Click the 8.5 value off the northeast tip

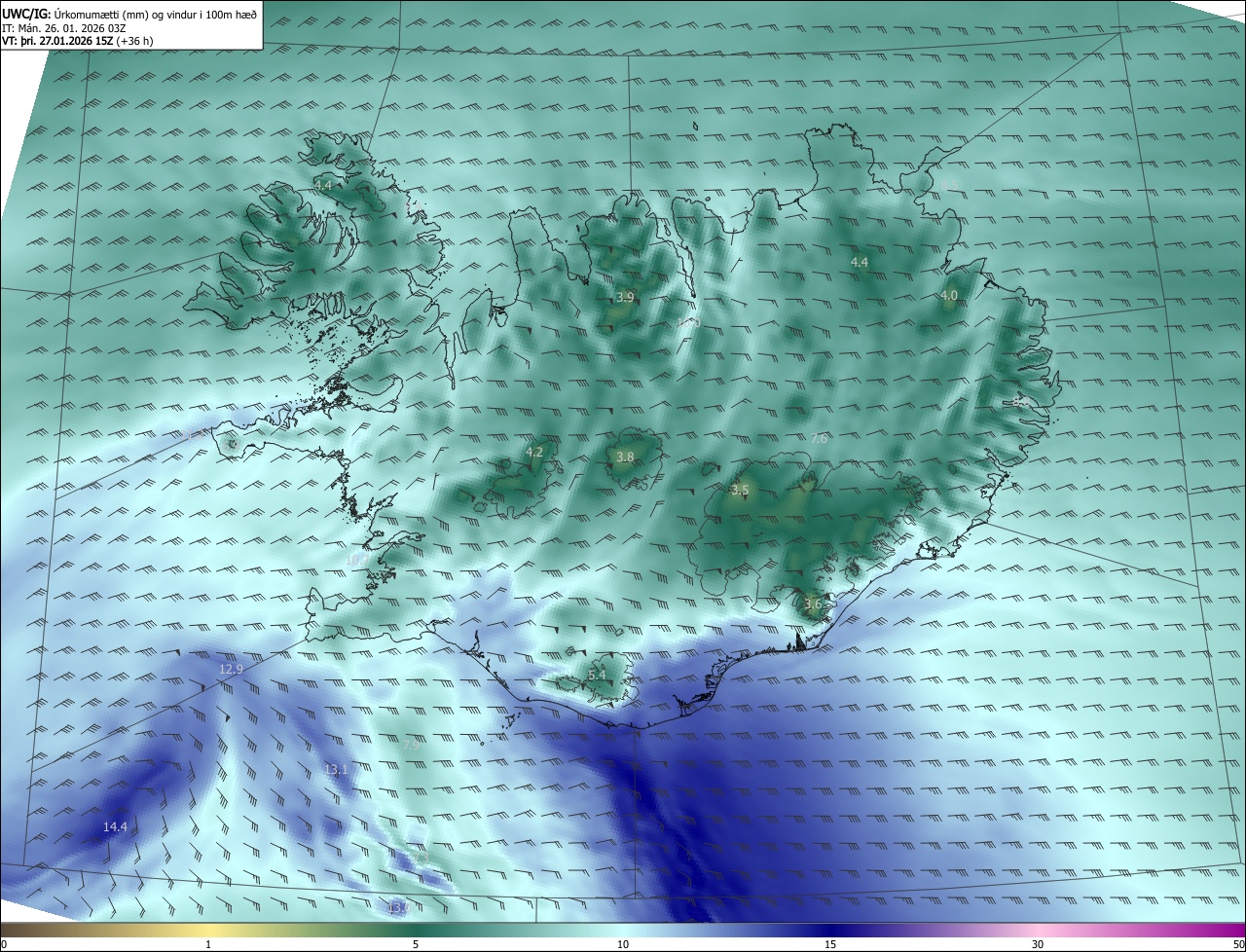949,184
